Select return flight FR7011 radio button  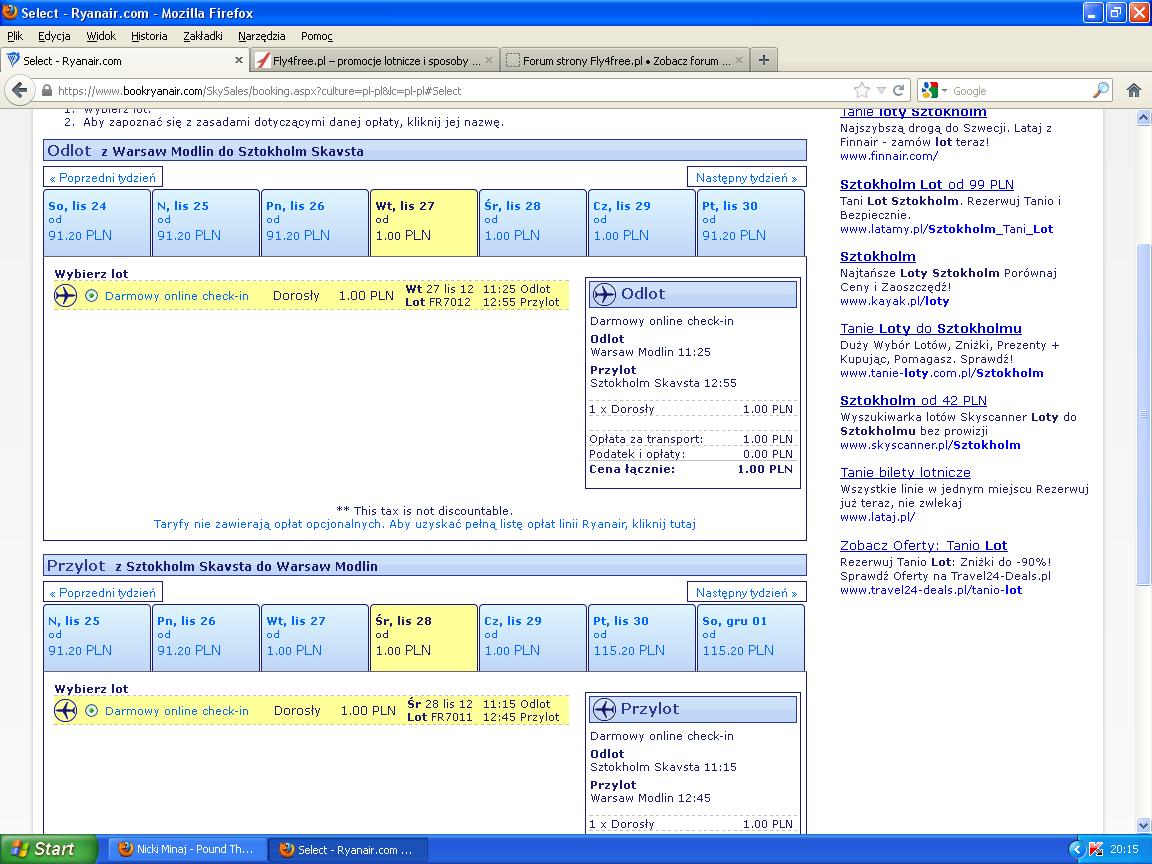[91, 710]
